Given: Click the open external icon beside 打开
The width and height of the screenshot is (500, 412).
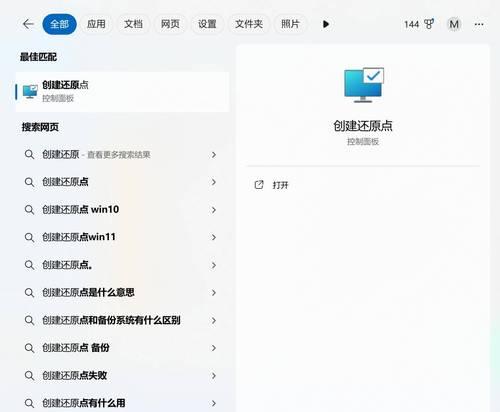Looking at the screenshot, I should [259, 185].
